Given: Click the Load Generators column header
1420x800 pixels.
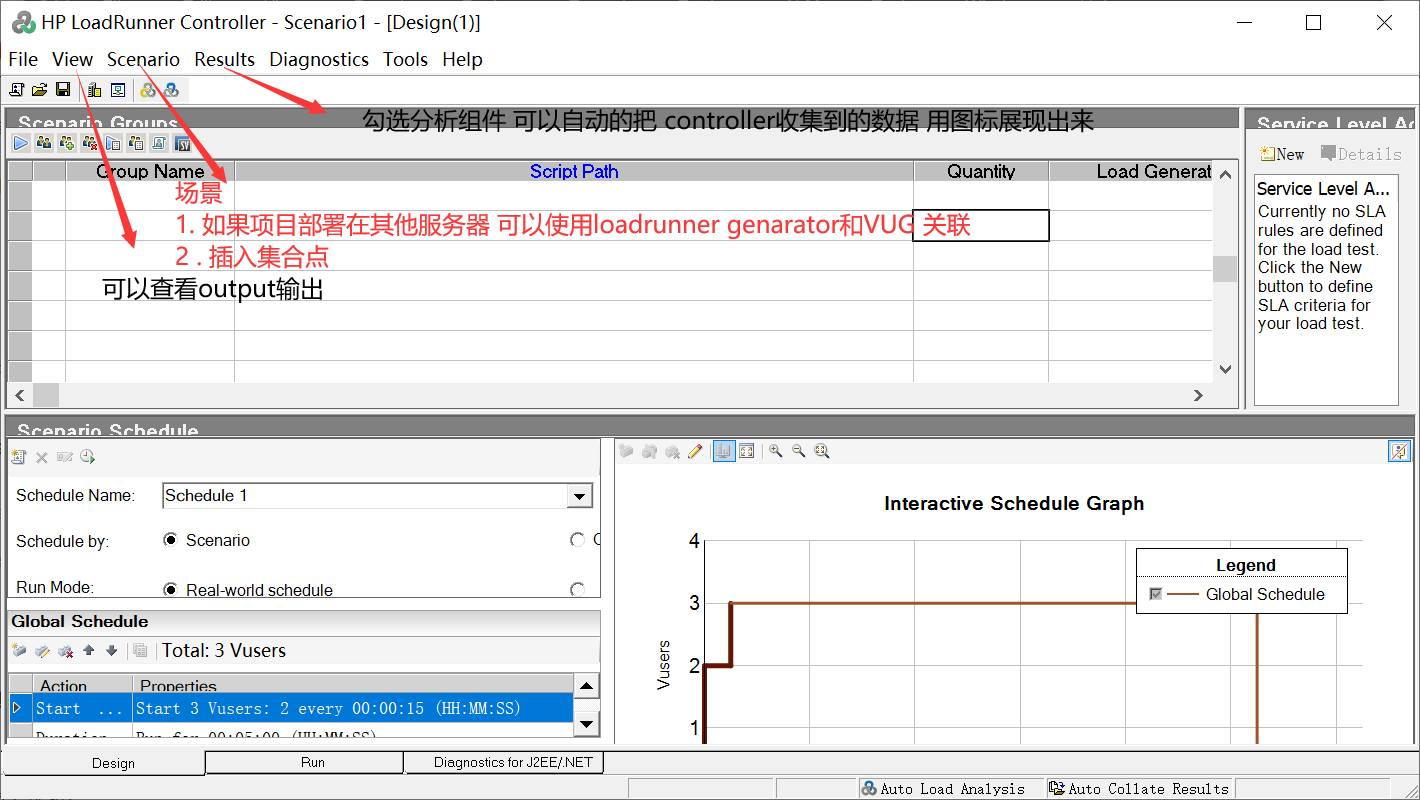Looking at the screenshot, I should click(x=1131, y=171).
